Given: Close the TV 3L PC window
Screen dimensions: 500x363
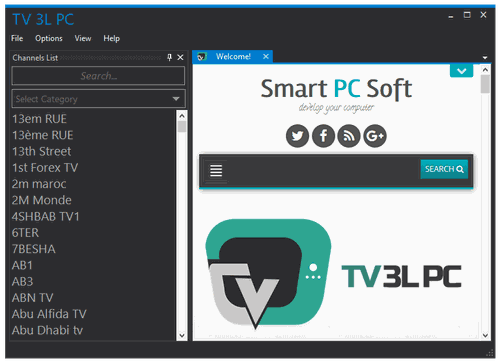Looking at the screenshot, I should point(483,15).
